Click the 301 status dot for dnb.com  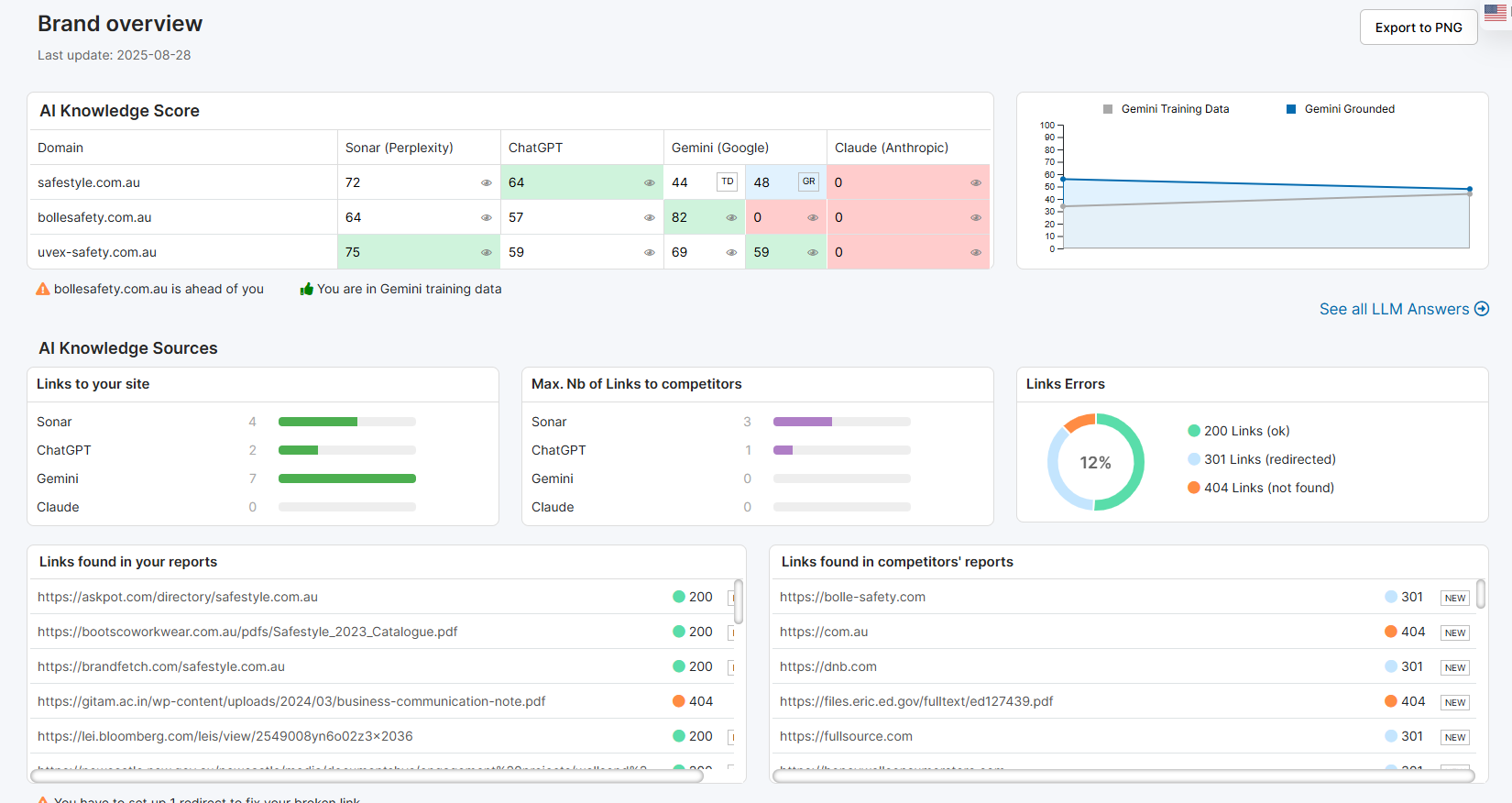coord(1391,666)
